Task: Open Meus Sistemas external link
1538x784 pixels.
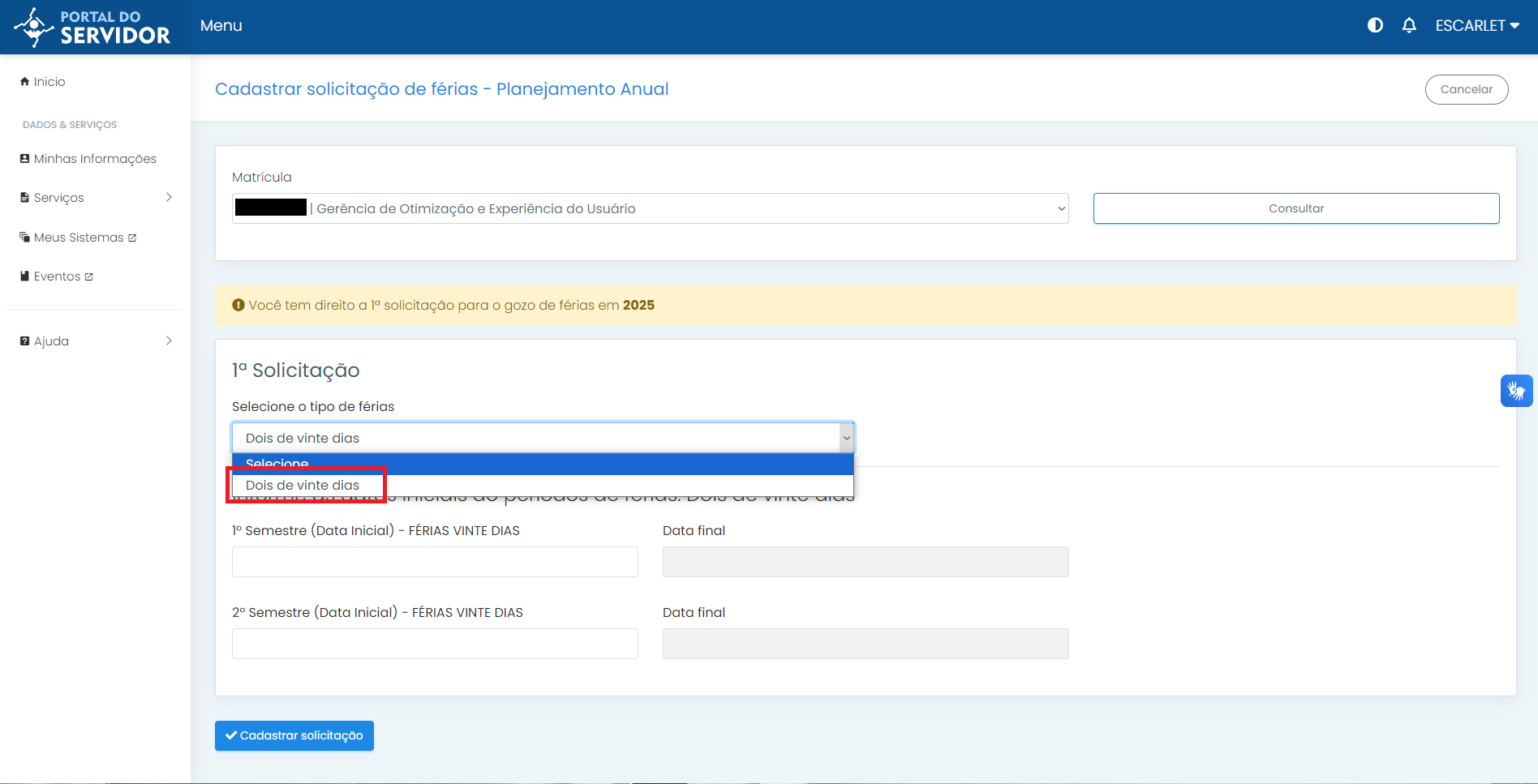Action: pyautogui.click(x=79, y=238)
